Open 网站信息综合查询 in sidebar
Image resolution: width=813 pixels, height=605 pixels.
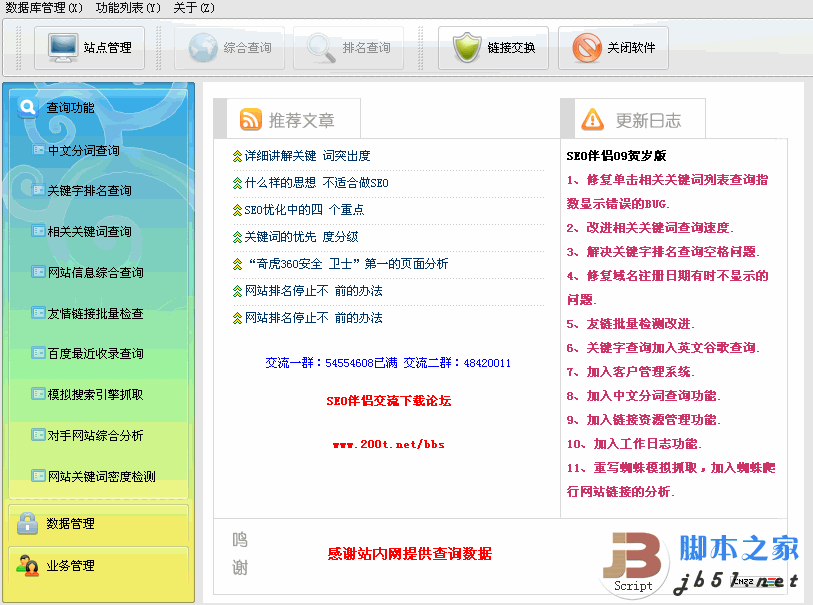coord(95,273)
